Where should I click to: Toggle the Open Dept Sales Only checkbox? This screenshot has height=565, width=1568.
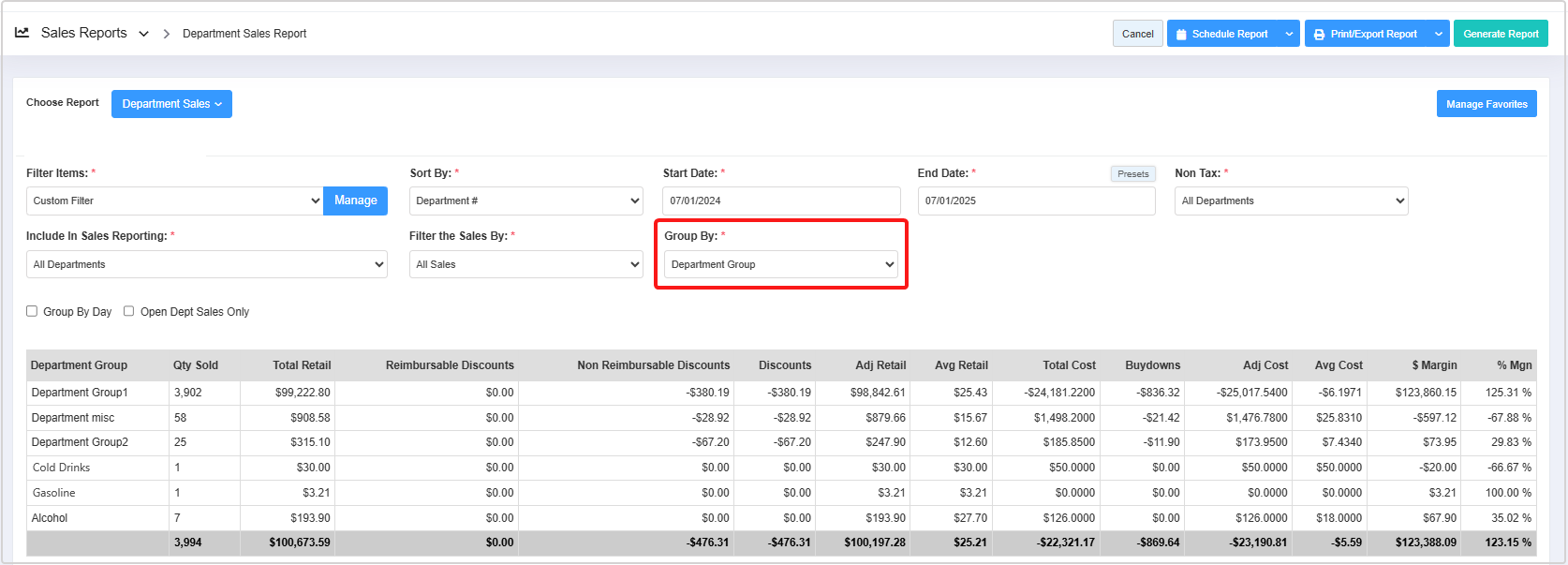tap(129, 311)
